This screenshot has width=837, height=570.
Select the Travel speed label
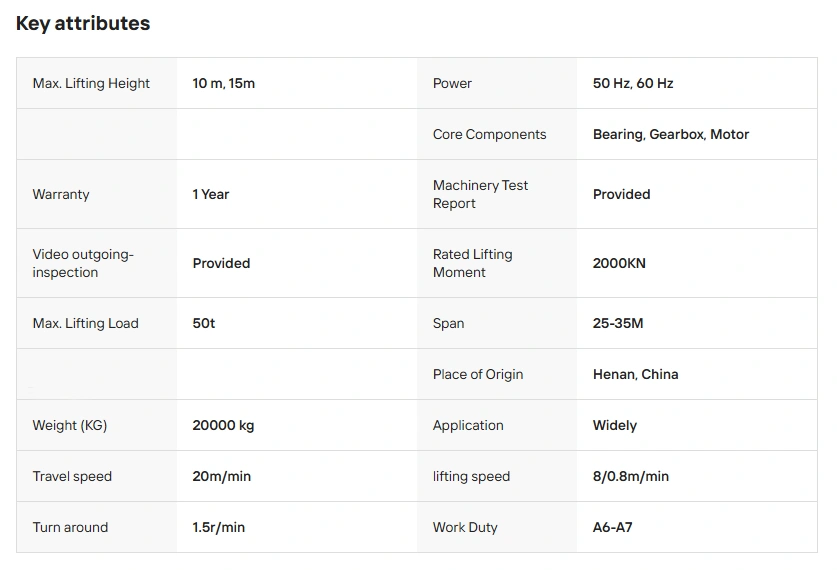(x=72, y=476)
